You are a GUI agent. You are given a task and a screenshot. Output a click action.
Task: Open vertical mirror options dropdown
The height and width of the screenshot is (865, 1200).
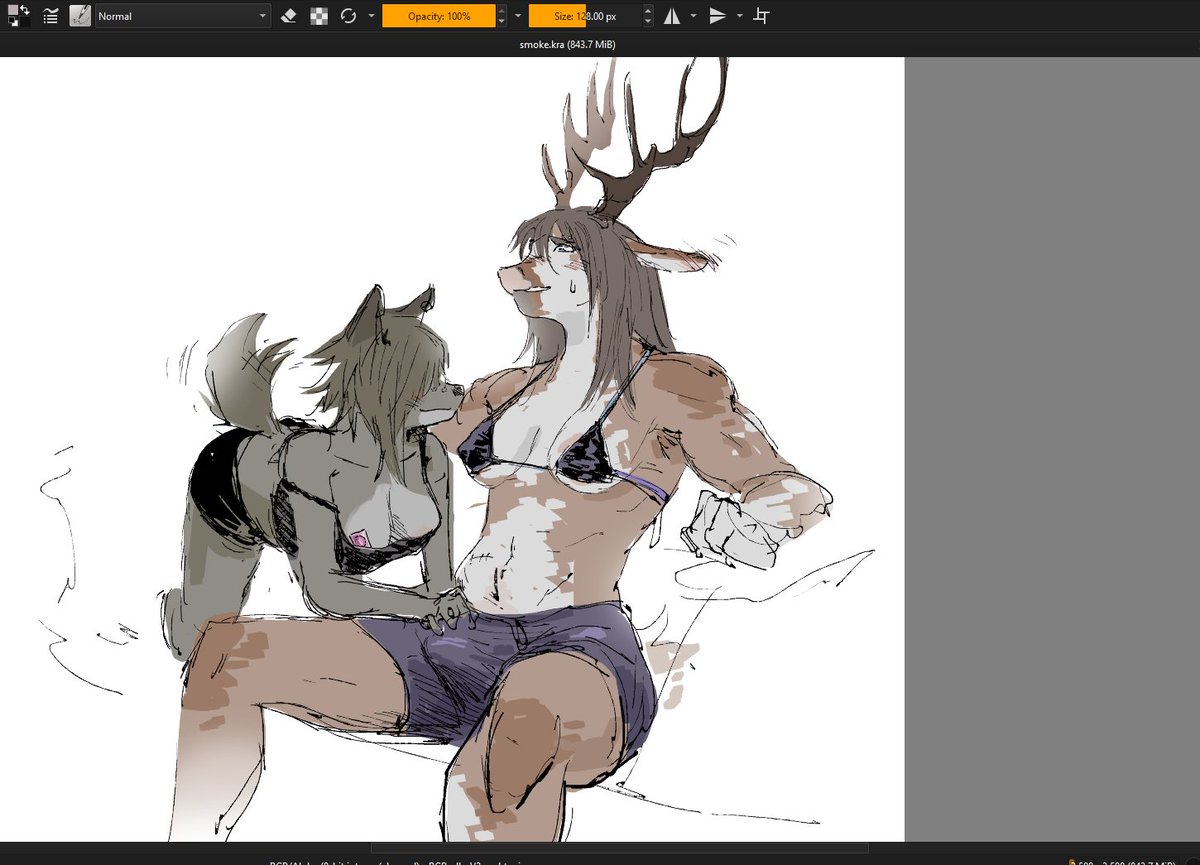click(x=740, y=16)
